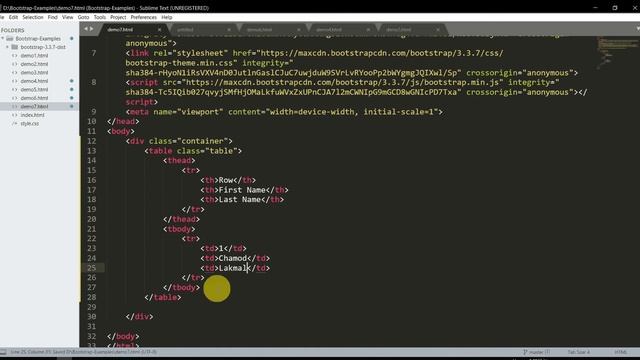Click line number 12 in the gutter
Image resolution: width=640 pixels, height=360 pixels.
pyautogui.click(x=91, y=141)
